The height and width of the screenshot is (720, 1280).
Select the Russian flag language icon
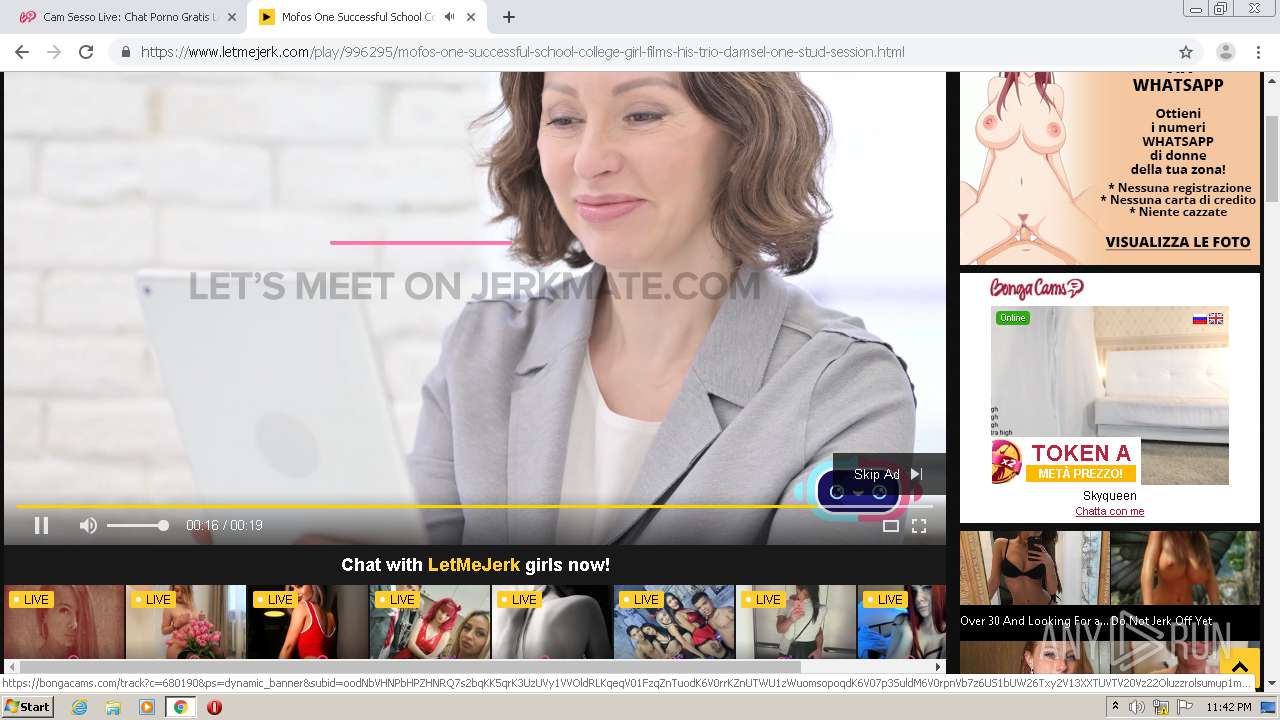tap(1200, 319)
